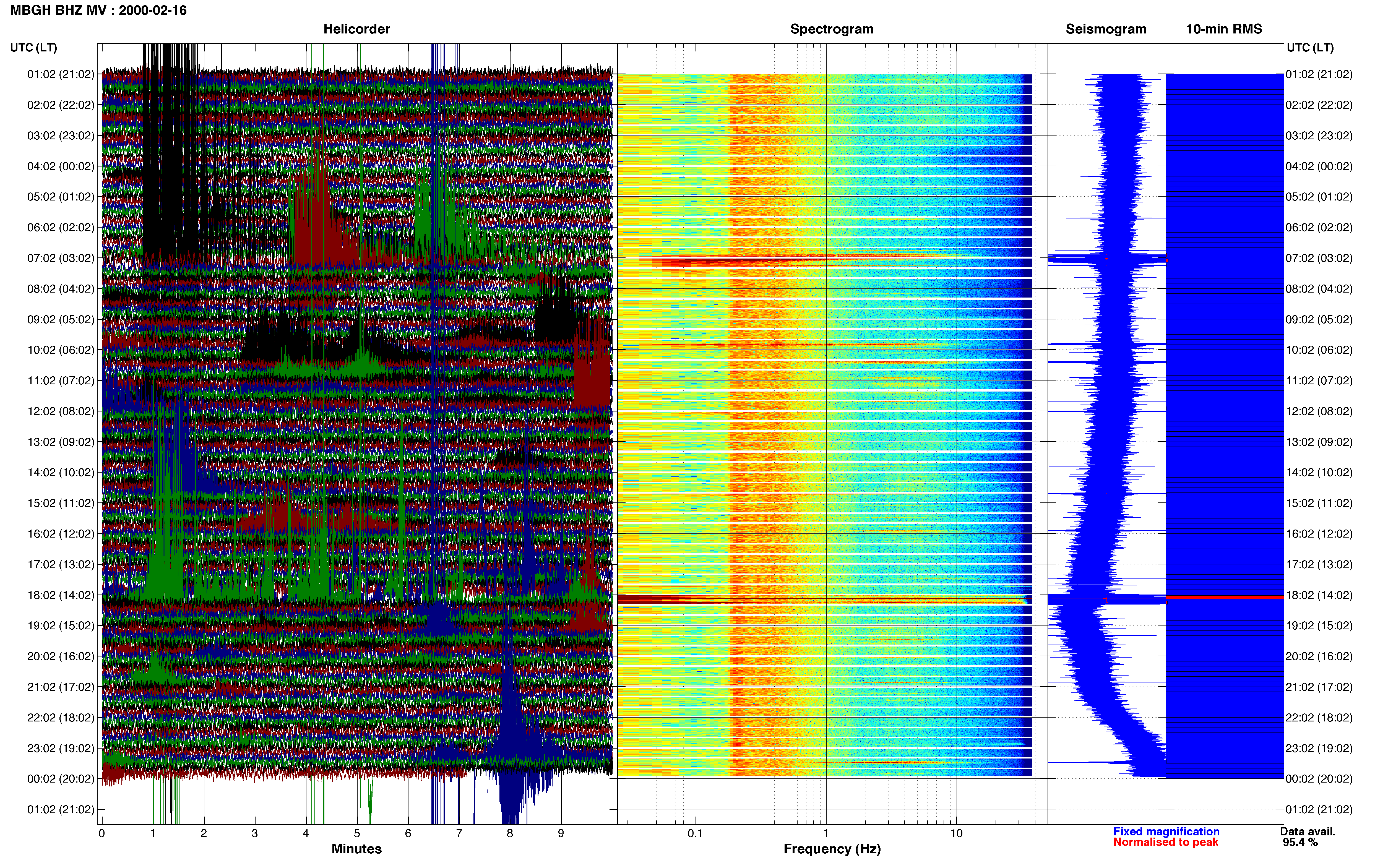The width and height of the screenshot is (1388, 868).
Task: Select the 'Spectrogram' panel heading
Action: coord(832,29)
